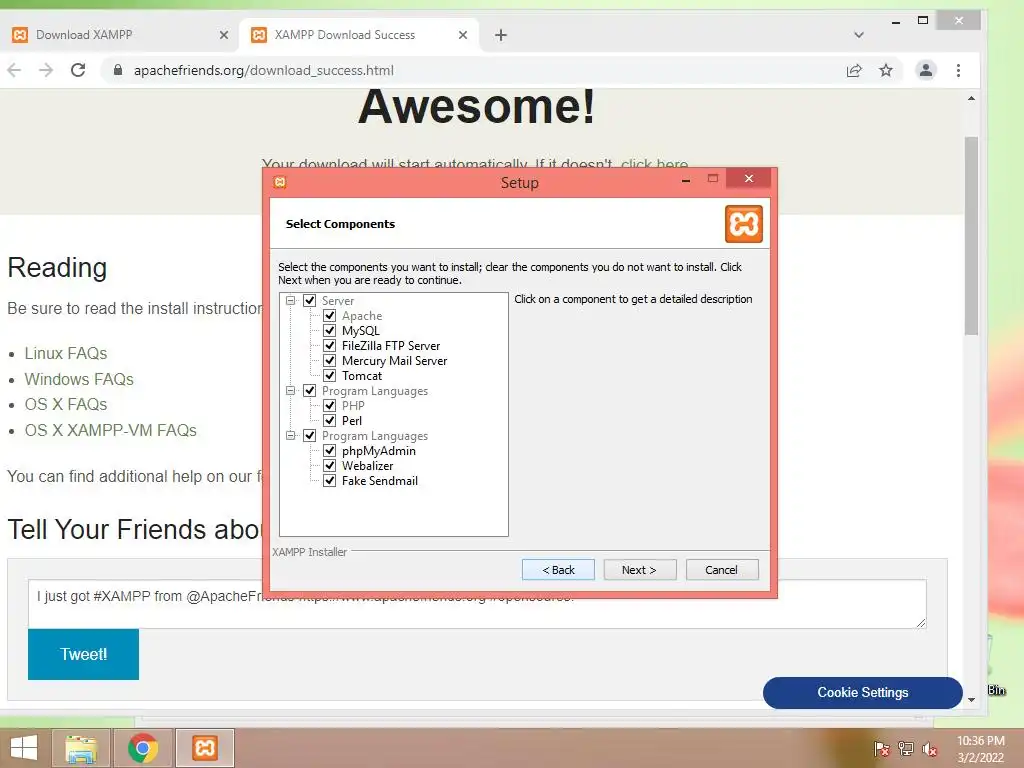Click Chrome forward arrow
Viewport: 1024px width, 768px height.
46,70
